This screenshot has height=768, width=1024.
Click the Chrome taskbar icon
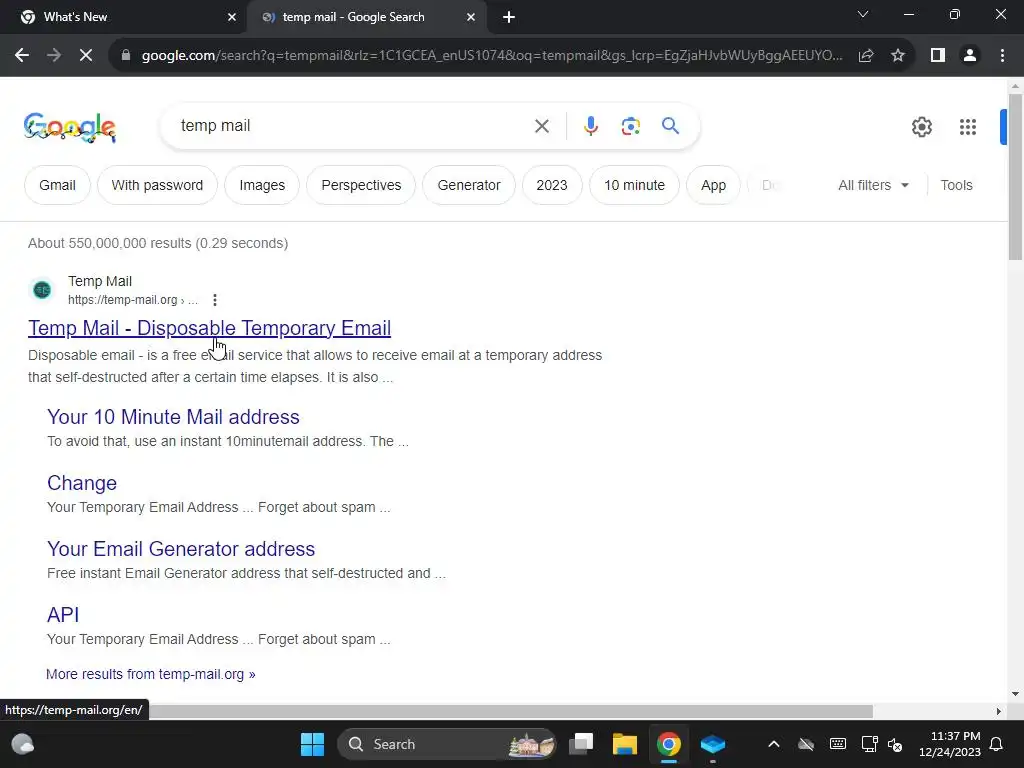coord(668,744)
